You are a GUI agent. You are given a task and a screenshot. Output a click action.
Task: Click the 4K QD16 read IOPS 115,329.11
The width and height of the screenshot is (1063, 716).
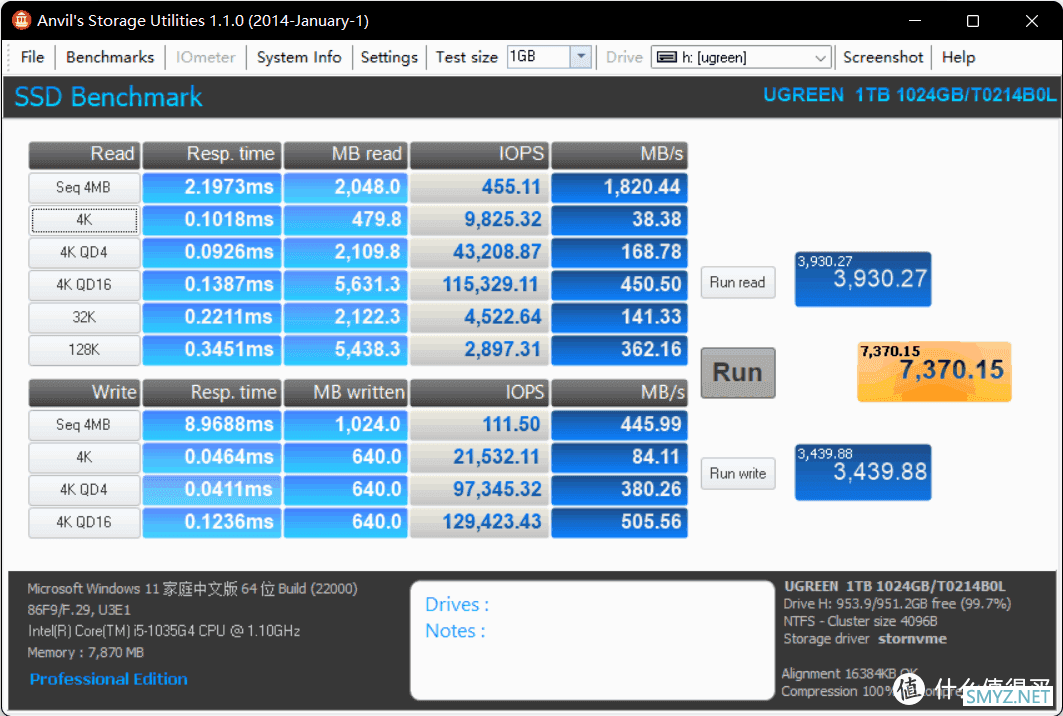(479, 285)
